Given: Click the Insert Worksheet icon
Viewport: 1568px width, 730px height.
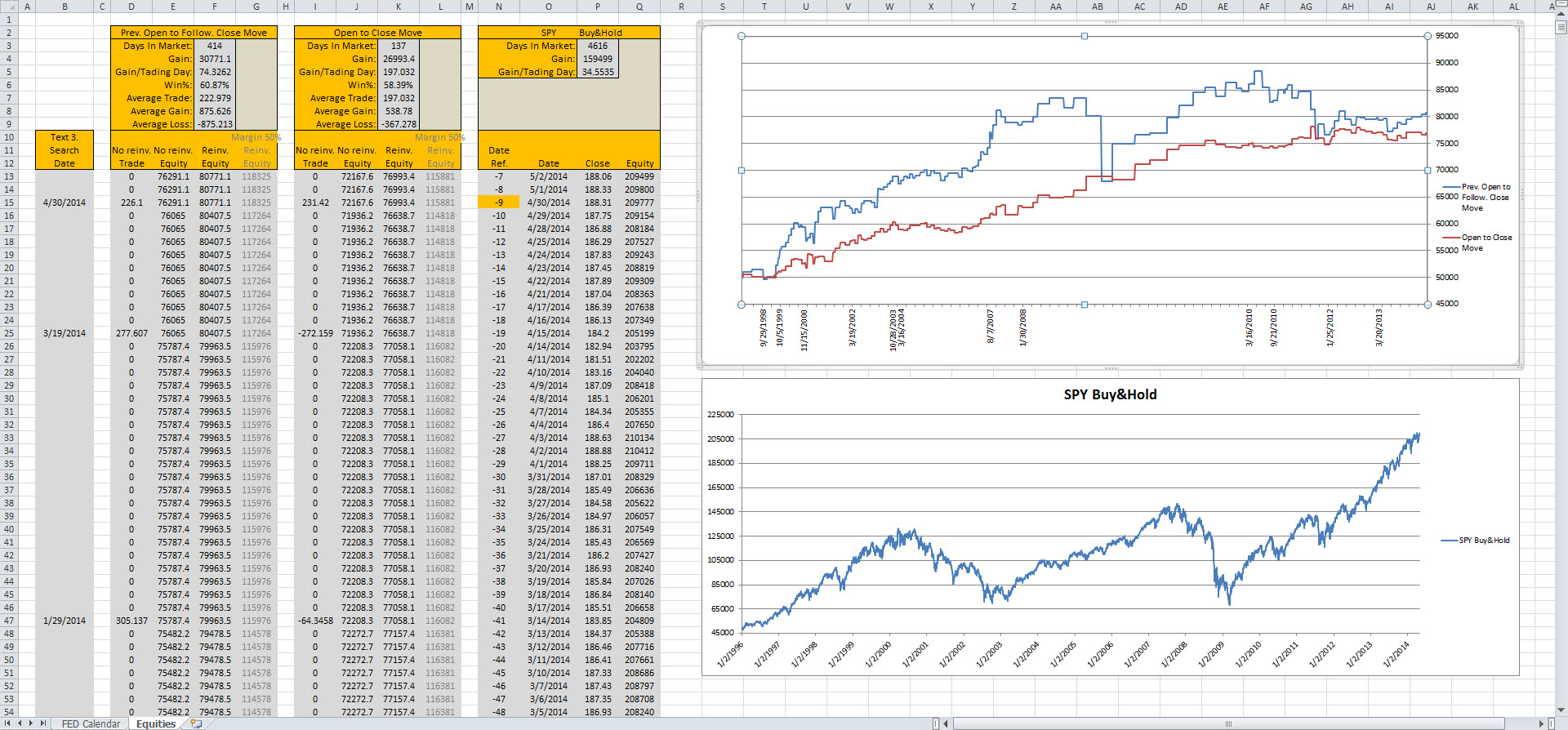Looking at the screenshot, I should tap(195, 723).
